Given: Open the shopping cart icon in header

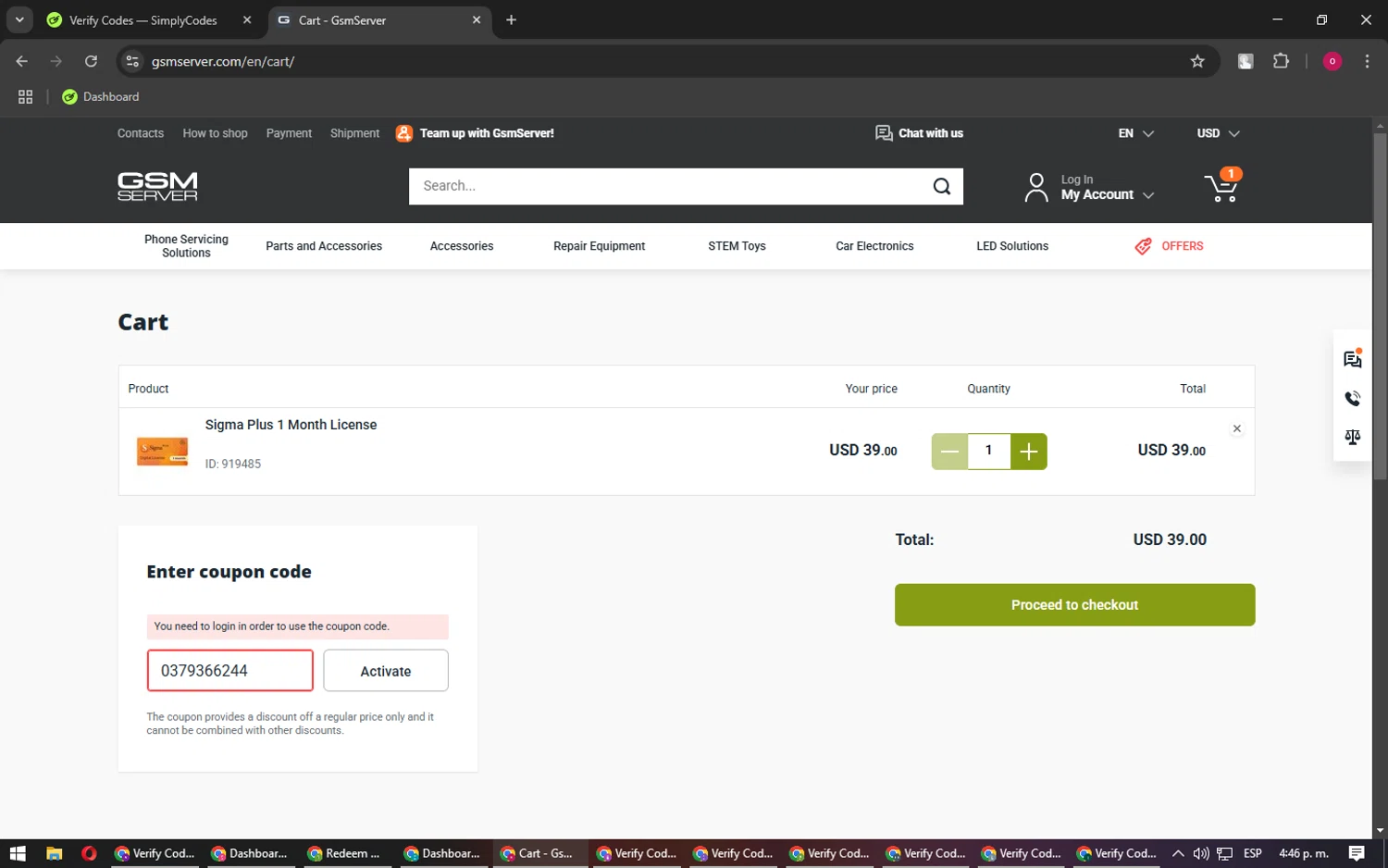Looking at the screenshot, I should tap(1221, 187).
